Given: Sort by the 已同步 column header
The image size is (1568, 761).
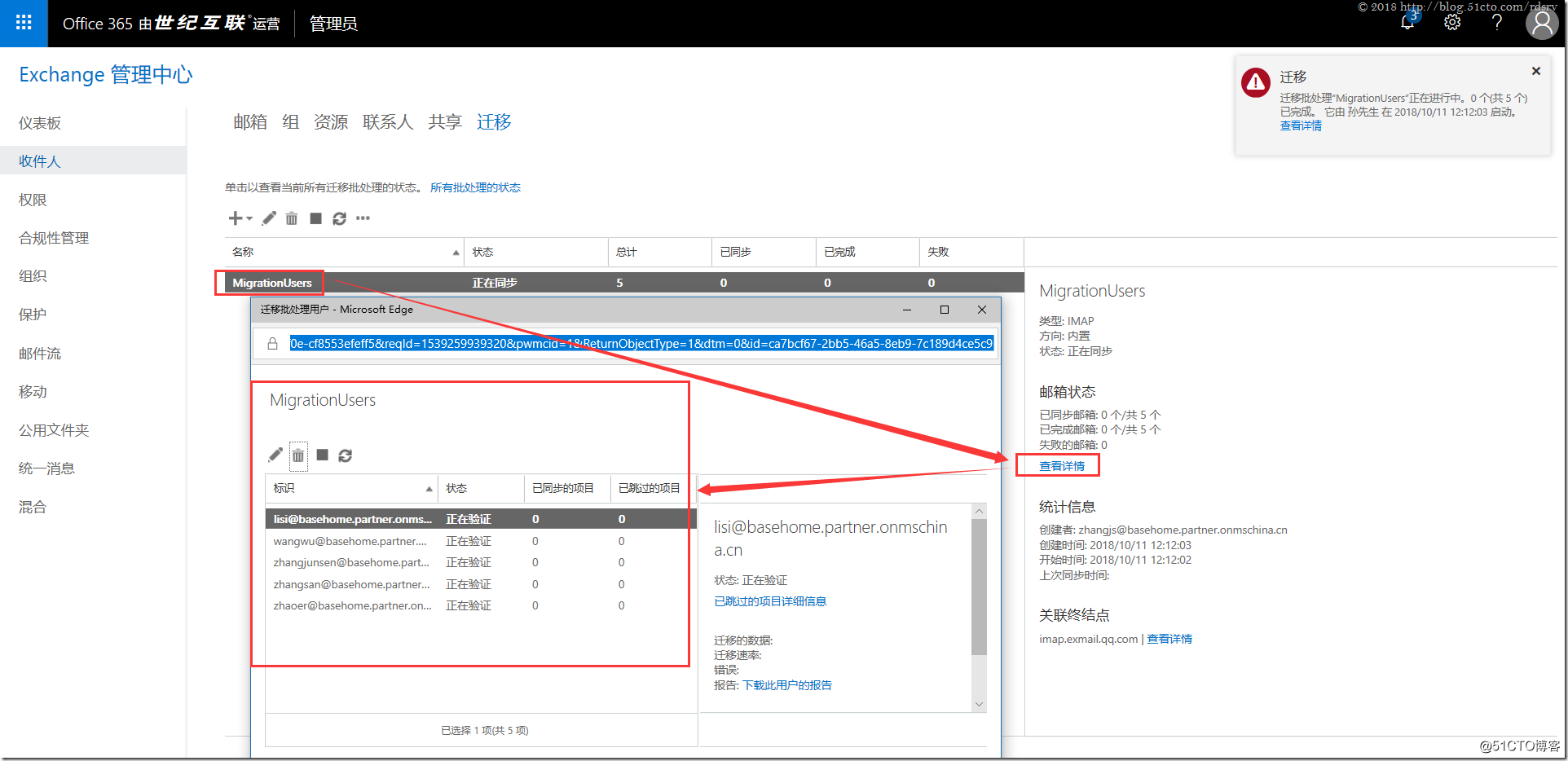Looking at the screenshot, I should click(764, 252).
